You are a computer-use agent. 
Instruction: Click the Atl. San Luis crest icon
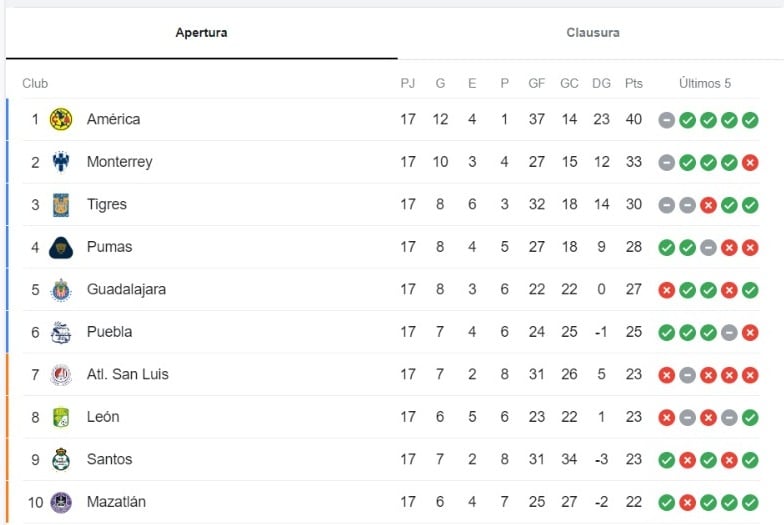pyautogui.click(x=61, y=374)
